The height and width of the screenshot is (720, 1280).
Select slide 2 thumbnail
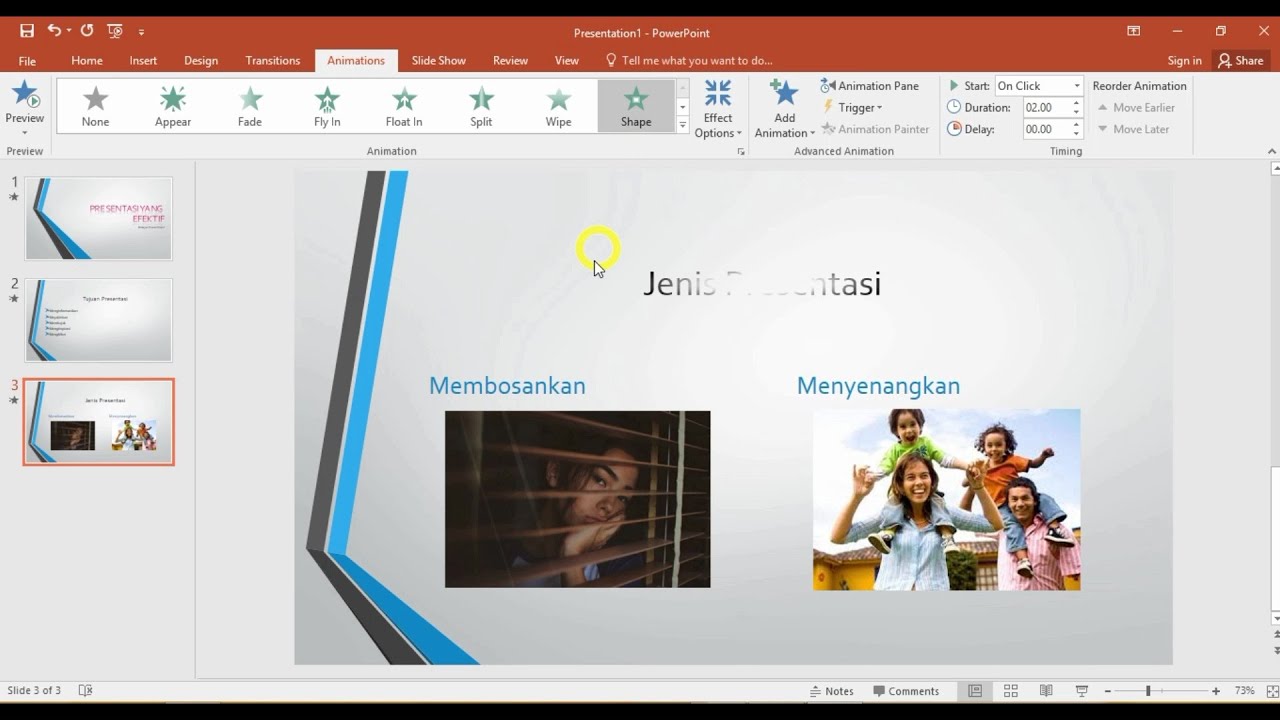[x=97, y=320]
